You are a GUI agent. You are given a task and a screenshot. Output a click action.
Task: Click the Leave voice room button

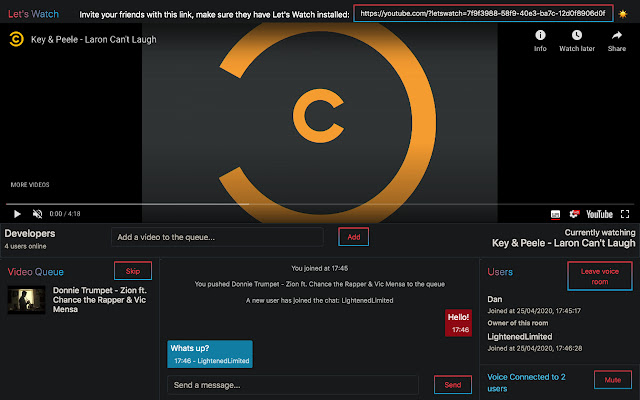point(600,276)
